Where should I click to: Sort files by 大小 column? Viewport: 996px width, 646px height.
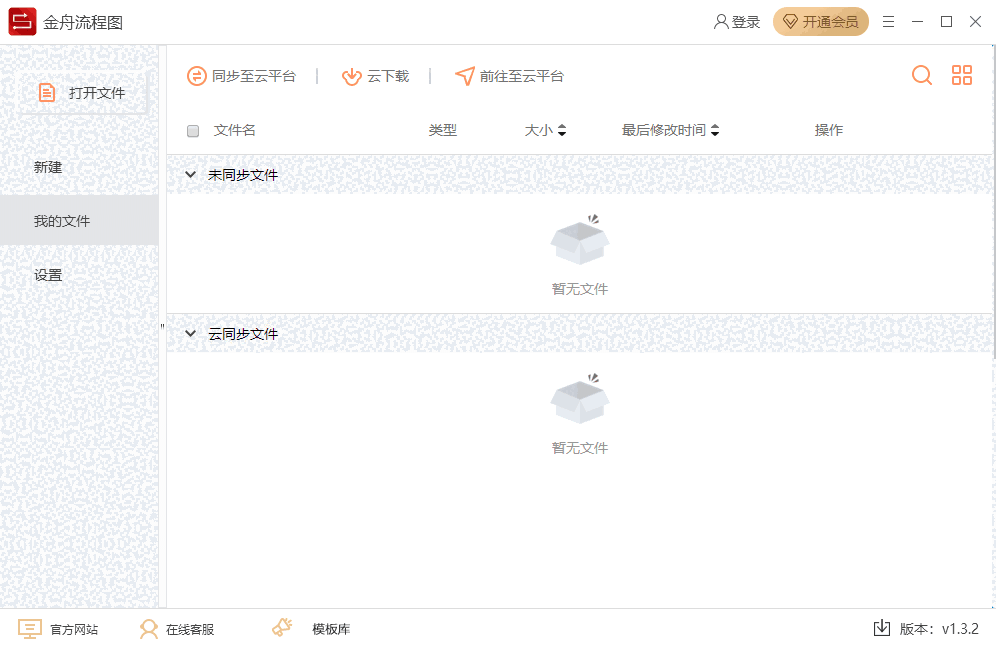[x=544, y=130]
